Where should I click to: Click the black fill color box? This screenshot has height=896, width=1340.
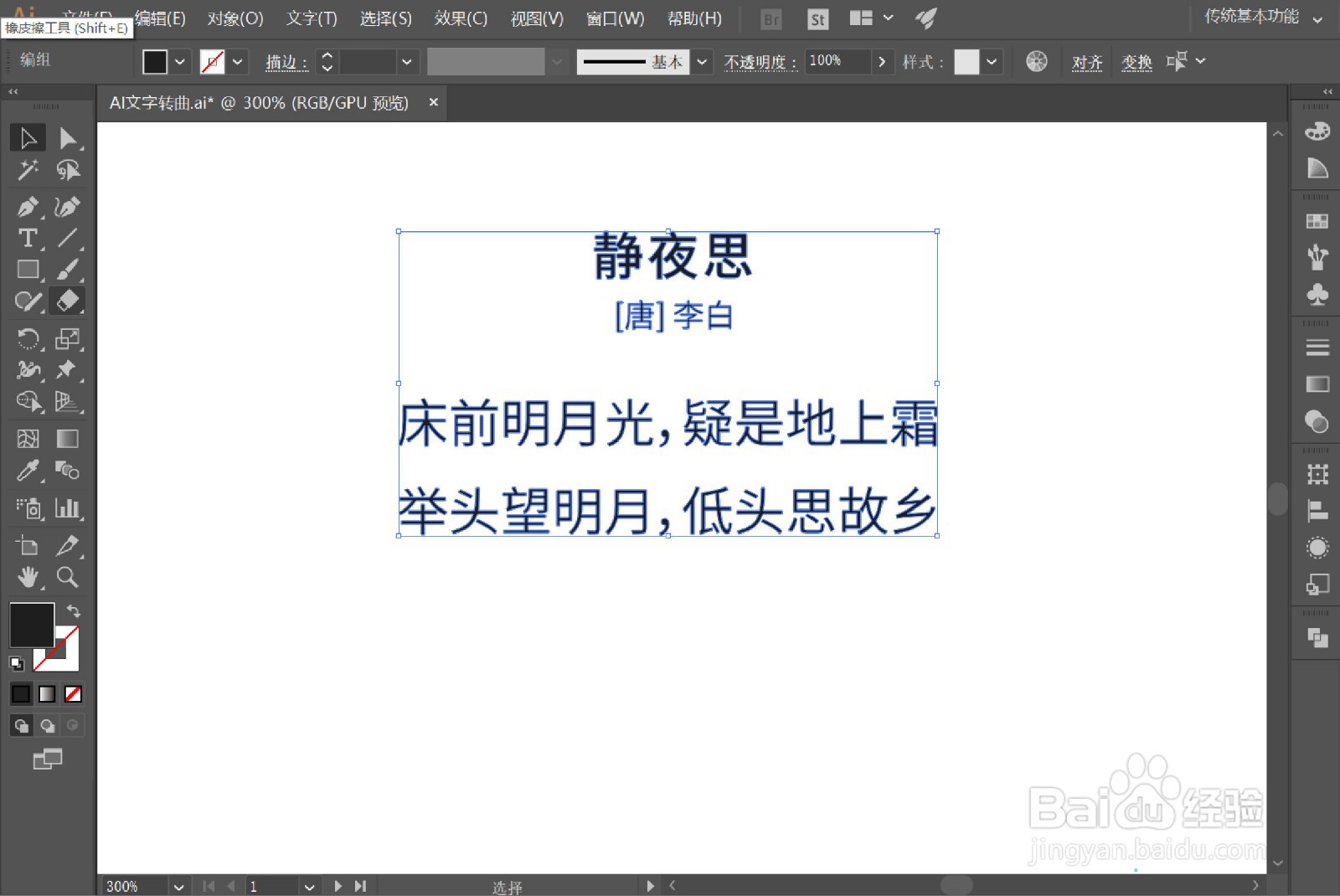[32, 625]
